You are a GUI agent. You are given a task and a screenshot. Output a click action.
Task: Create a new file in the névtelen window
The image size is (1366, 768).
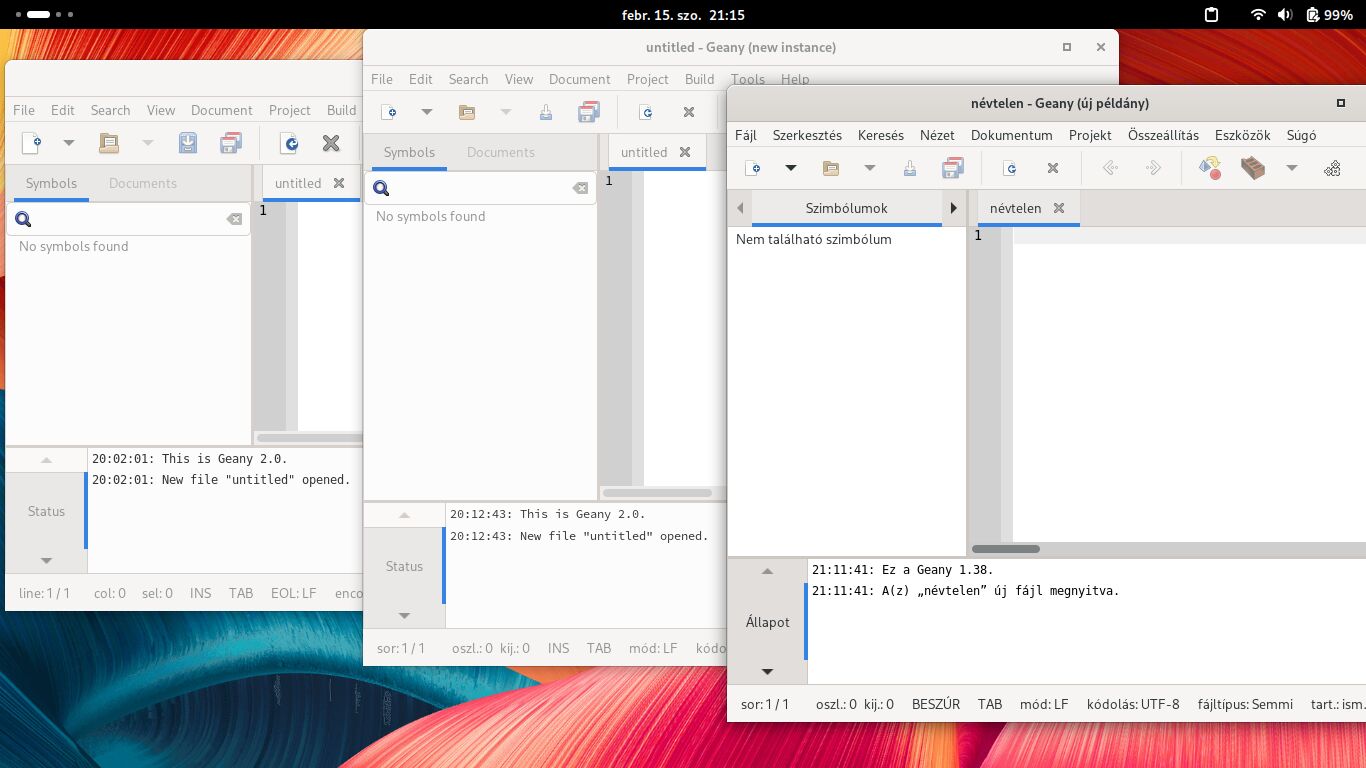click(x=753, y=168)
